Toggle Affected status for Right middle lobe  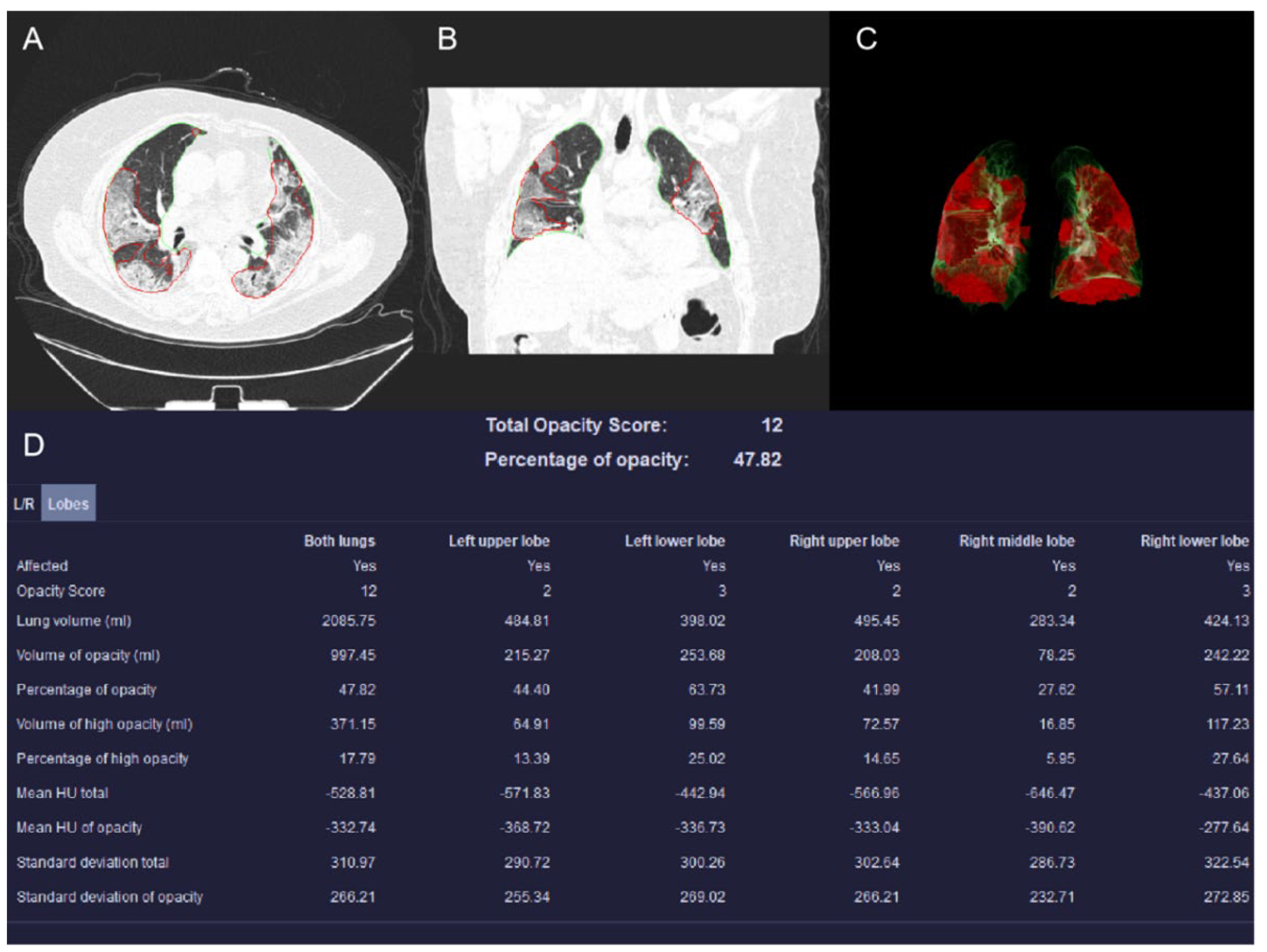(x=1064, y=566)
